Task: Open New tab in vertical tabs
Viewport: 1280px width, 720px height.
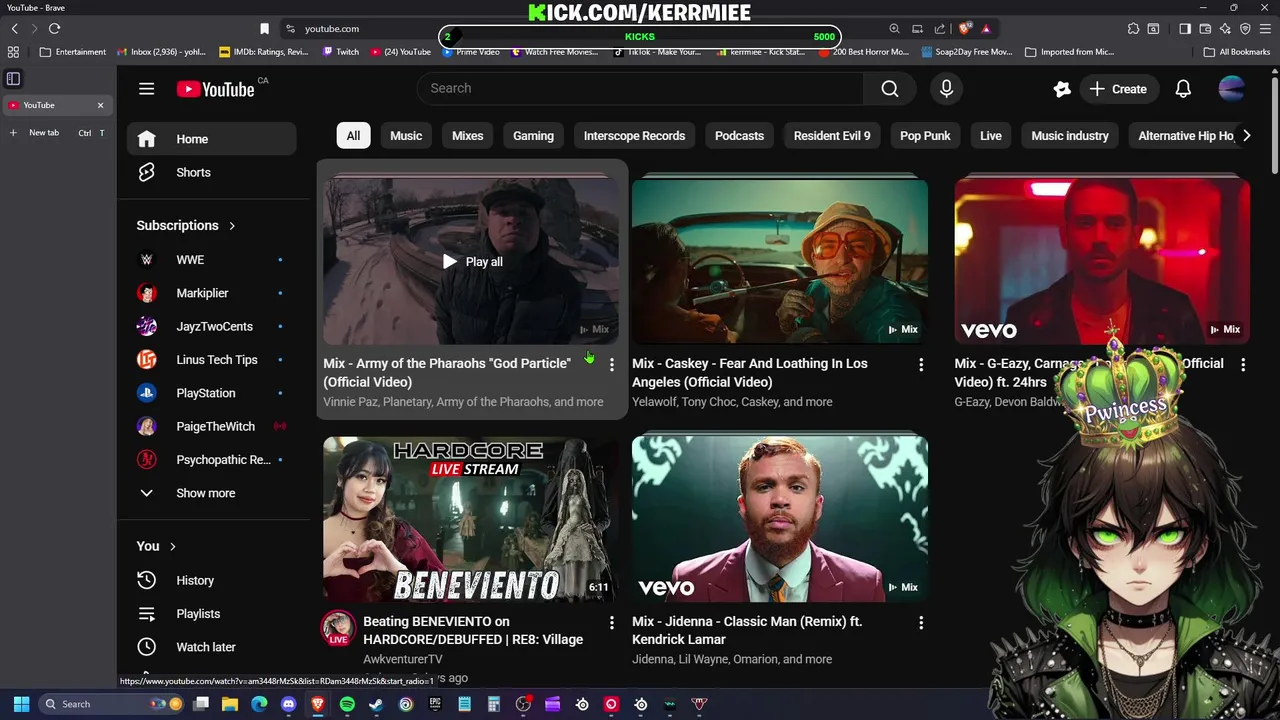Action: 57,133
